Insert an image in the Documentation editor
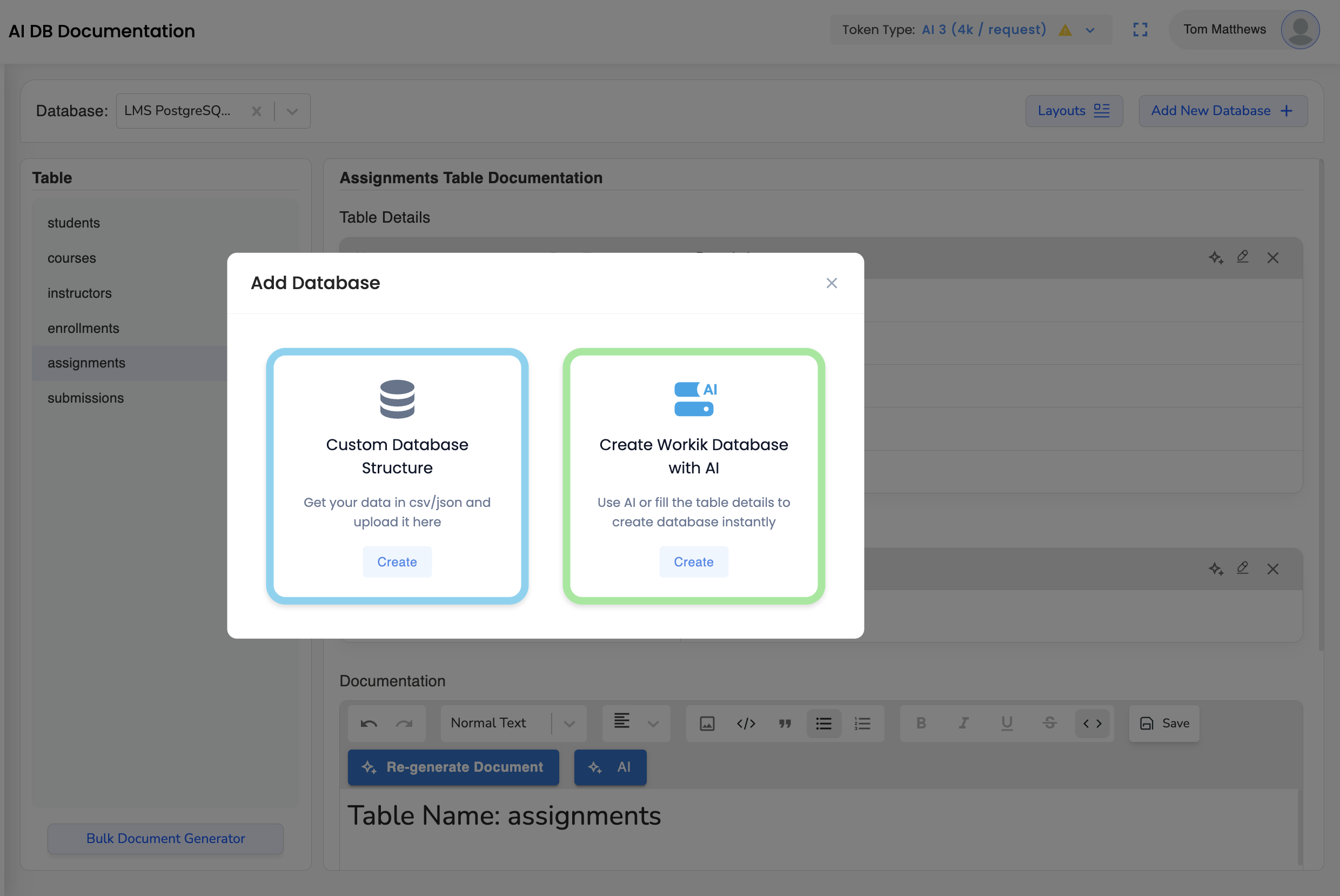This screenshot has width=1340, height=896. pos(707,723)
